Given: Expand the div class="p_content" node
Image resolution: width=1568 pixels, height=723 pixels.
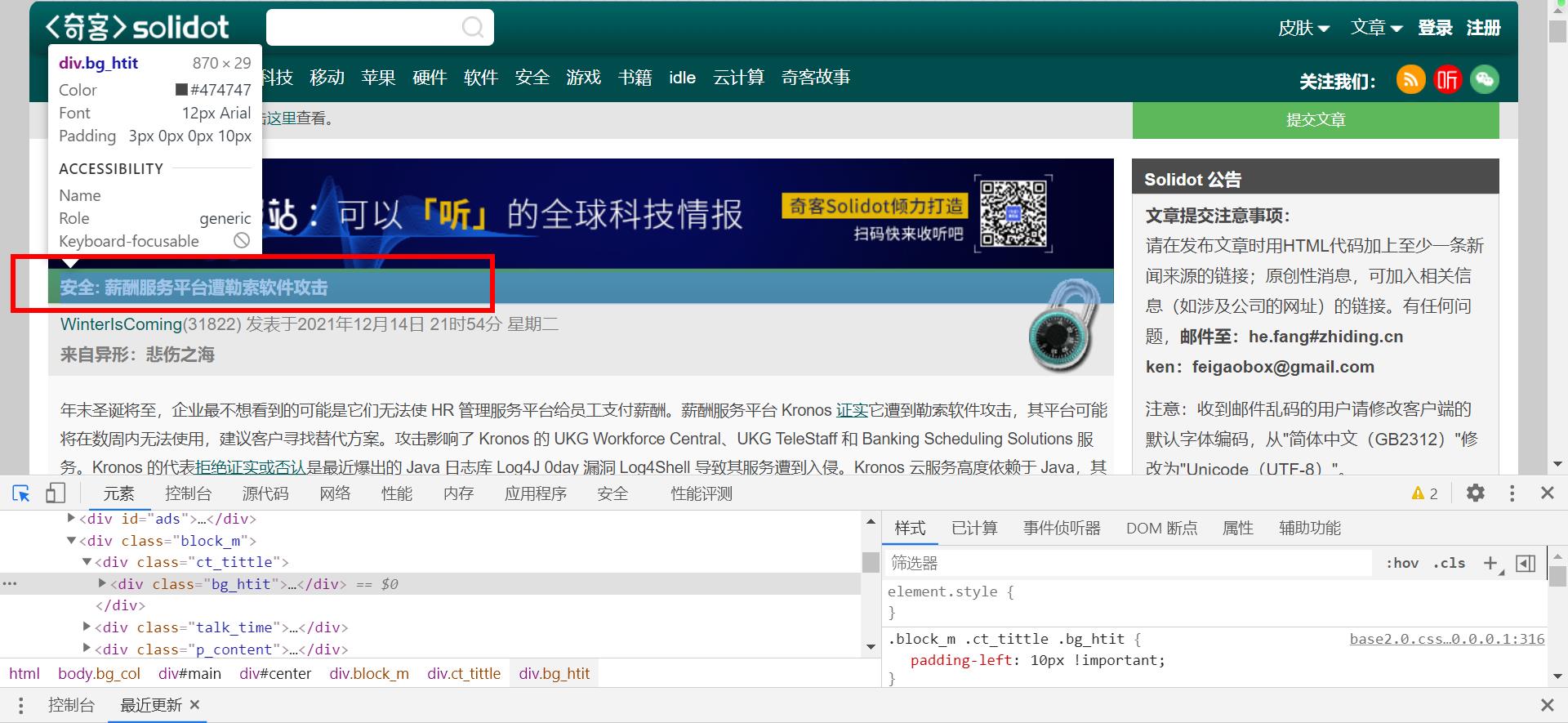Looking at the screenshot, I should point(87,649).
